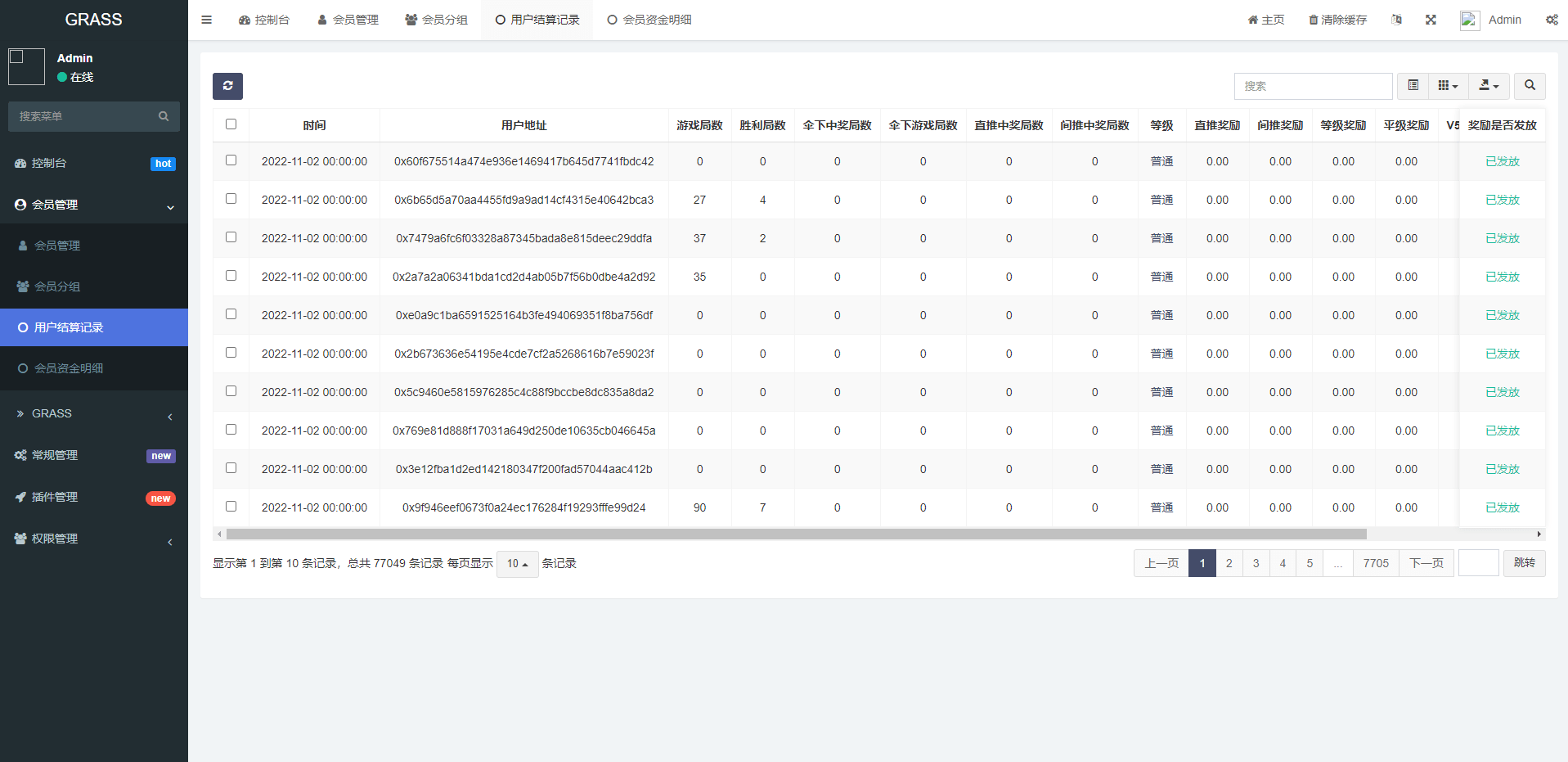Tick the checkbox for the 0x9f946eef row
Image resolution: width=1568 pixels, height=762 pixels.
coord(231,507)
